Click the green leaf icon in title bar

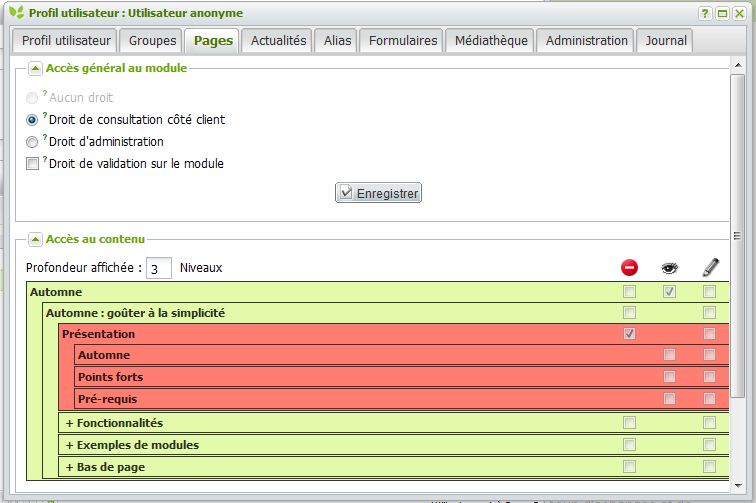click(x=16, y=13)
